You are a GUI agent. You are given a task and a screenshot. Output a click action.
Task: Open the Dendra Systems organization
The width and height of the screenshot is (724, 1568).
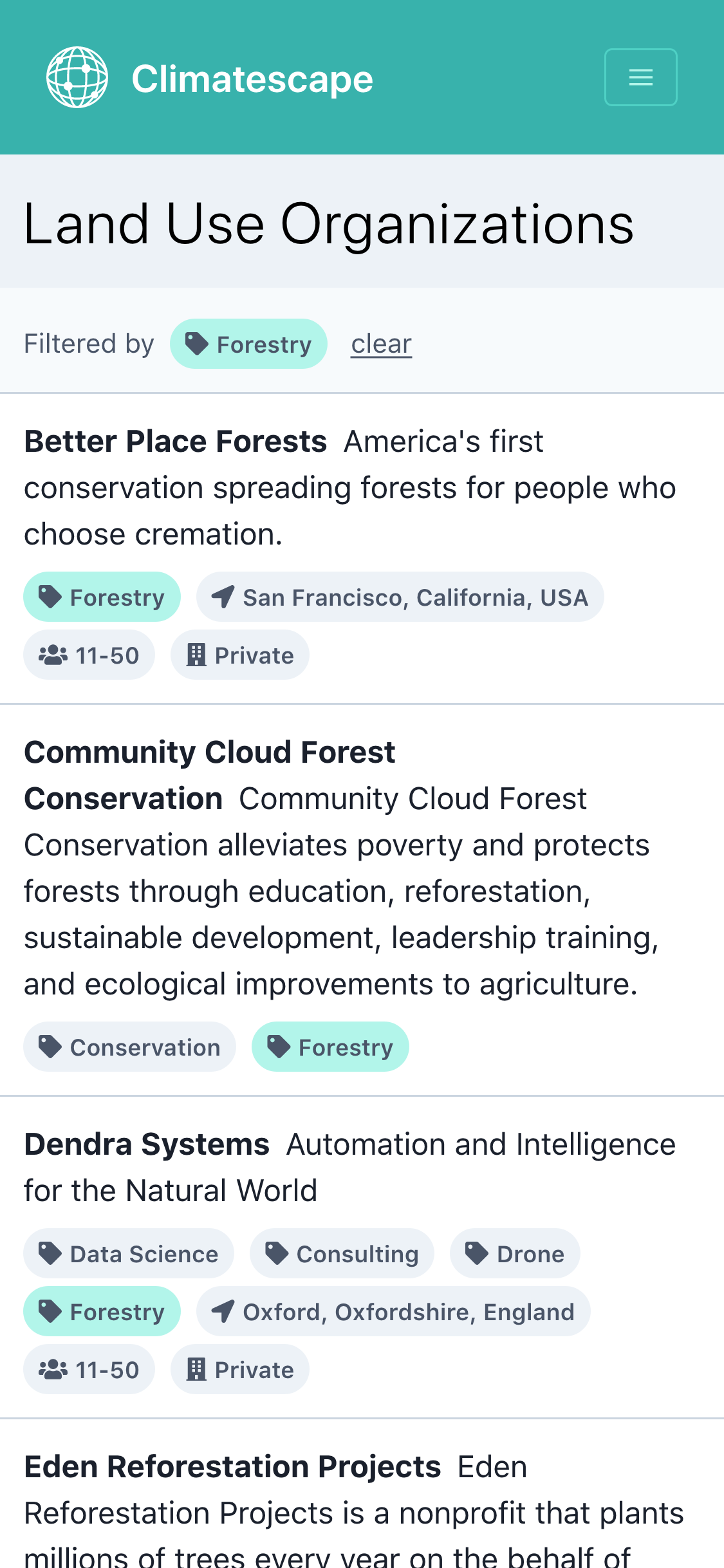pyautogui.click(x=147, y=1144)
